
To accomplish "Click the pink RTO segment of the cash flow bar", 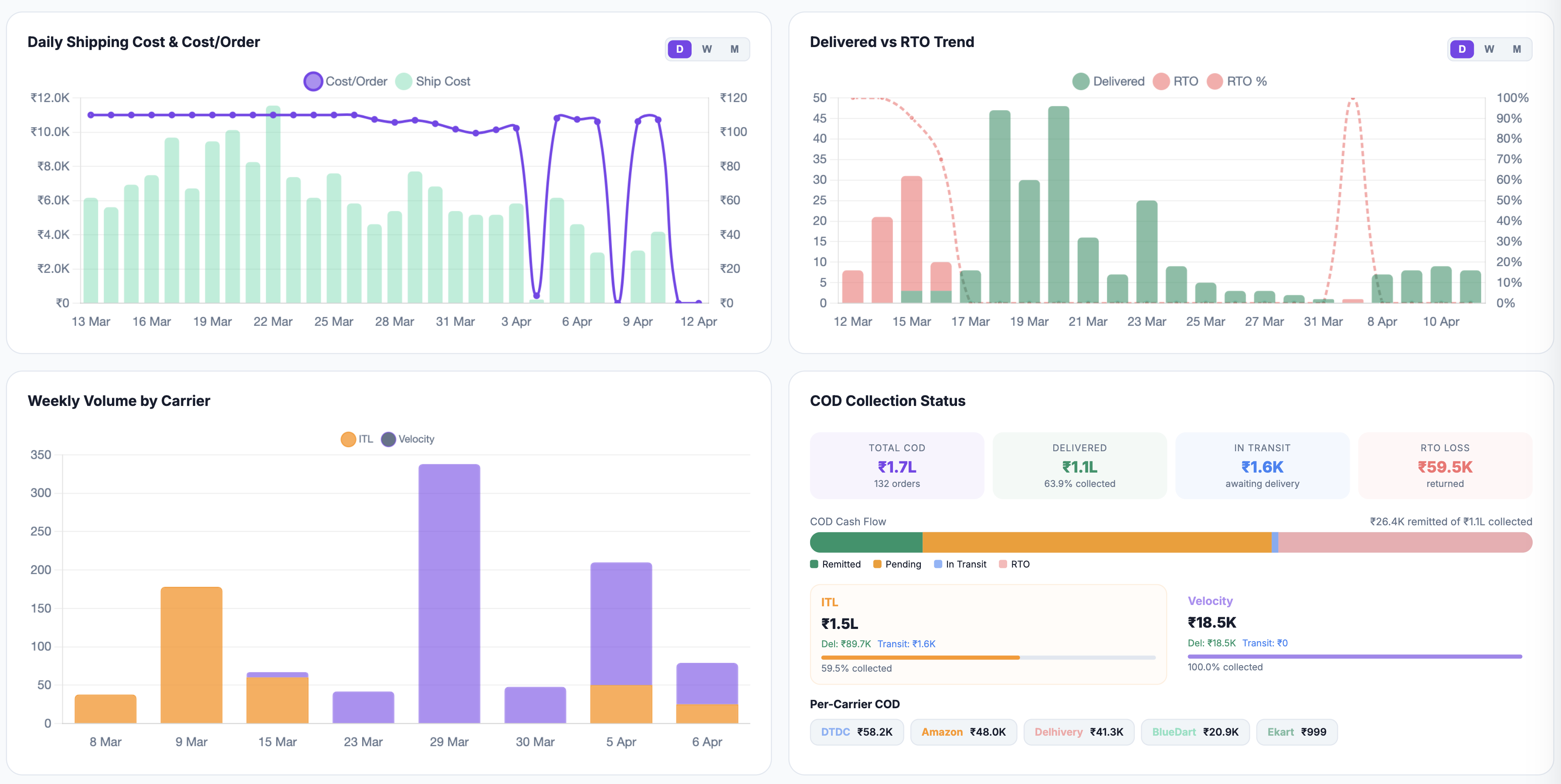I will click(1405, 542).
